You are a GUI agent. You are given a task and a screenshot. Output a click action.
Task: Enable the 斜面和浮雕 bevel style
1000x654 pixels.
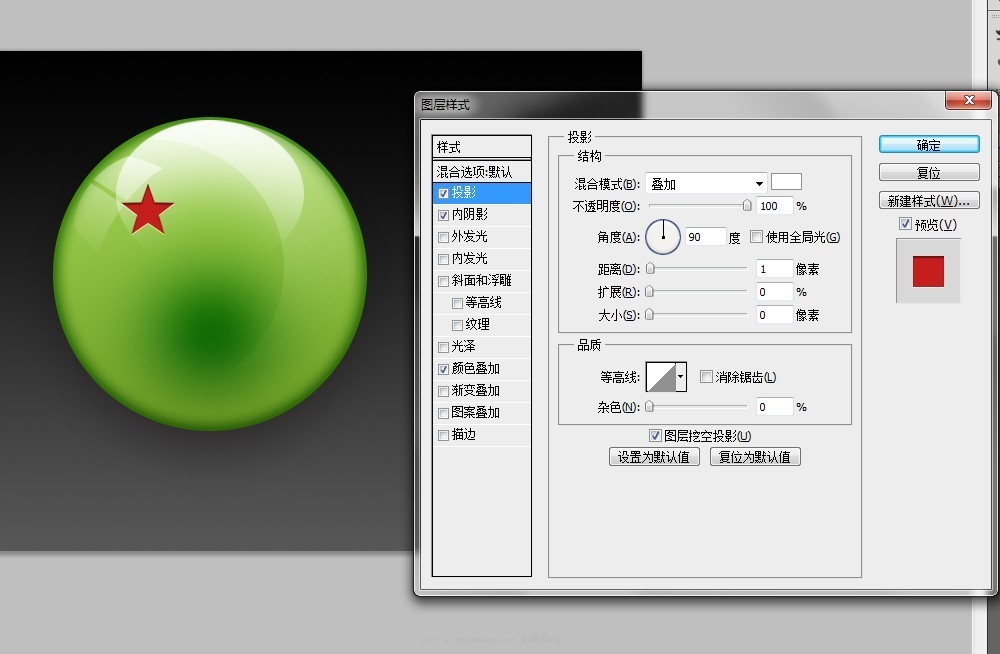(443, 280)
